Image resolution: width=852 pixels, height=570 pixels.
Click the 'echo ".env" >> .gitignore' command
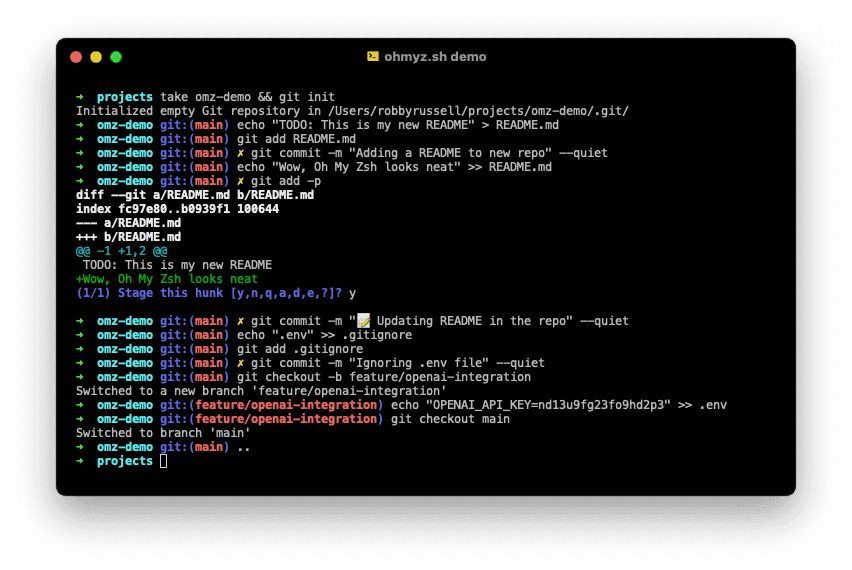pyautogui.click(x=324, y=335)
